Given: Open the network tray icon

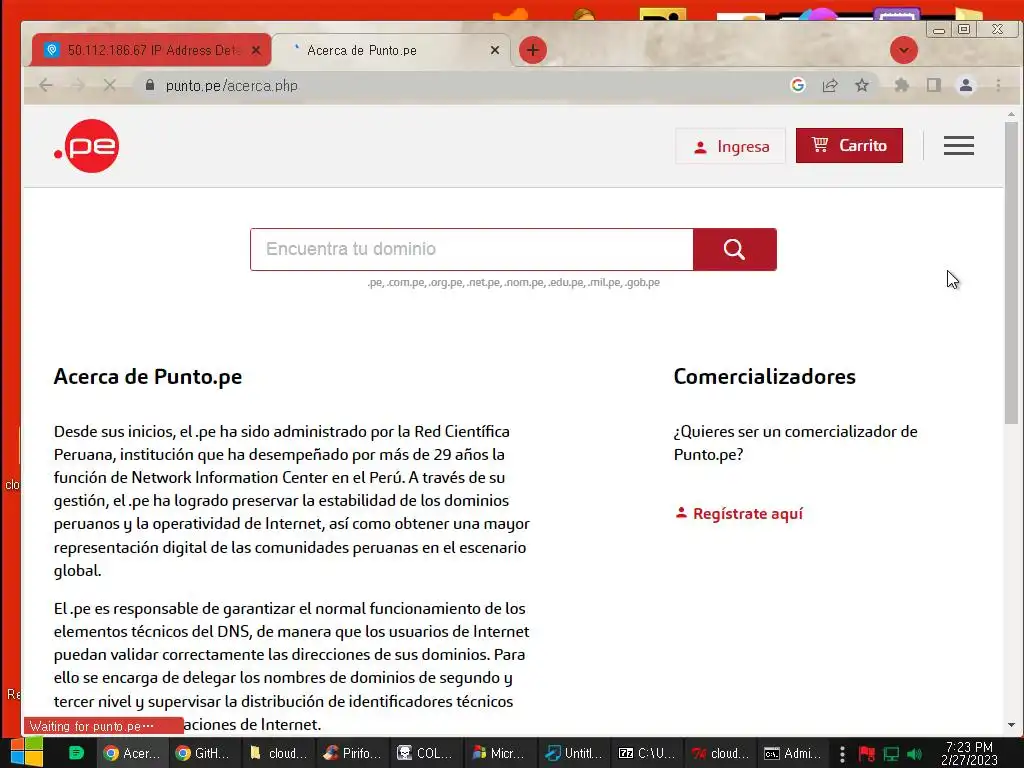Looking at the screenshot, I should coord(891,754).
